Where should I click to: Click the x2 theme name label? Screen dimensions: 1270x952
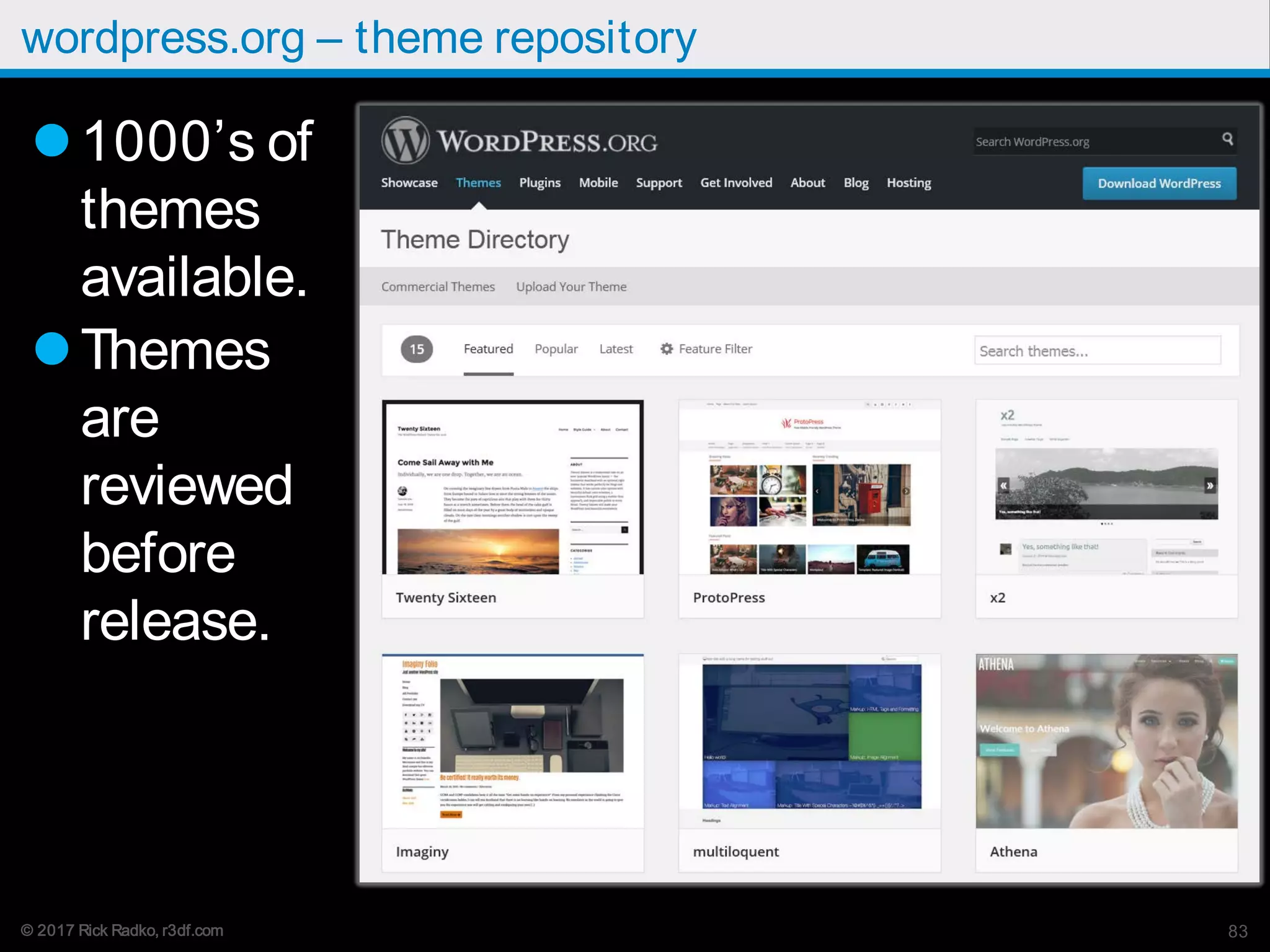point(997,598)
